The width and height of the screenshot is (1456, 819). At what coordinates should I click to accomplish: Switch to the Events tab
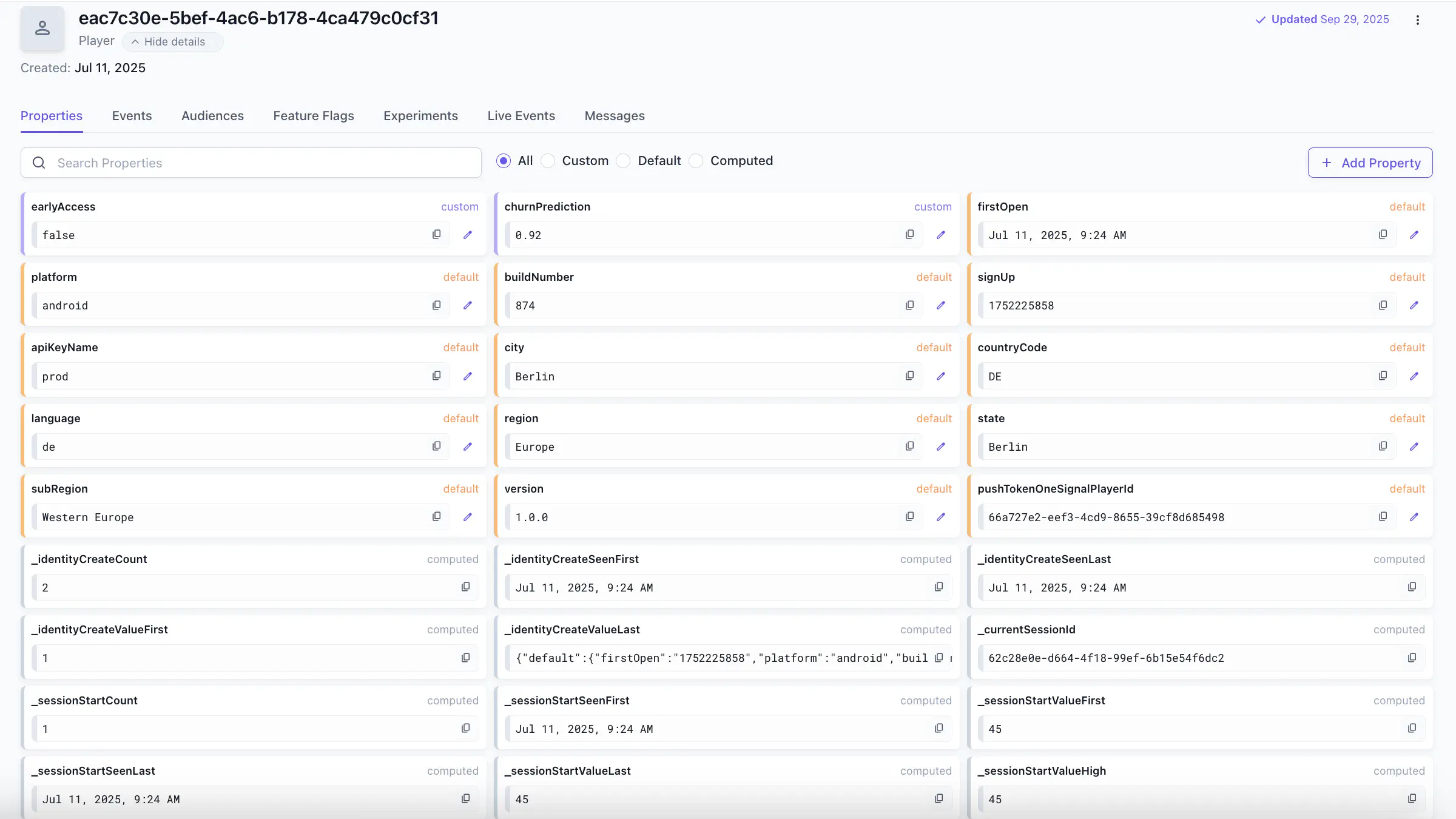coord(132,115)
